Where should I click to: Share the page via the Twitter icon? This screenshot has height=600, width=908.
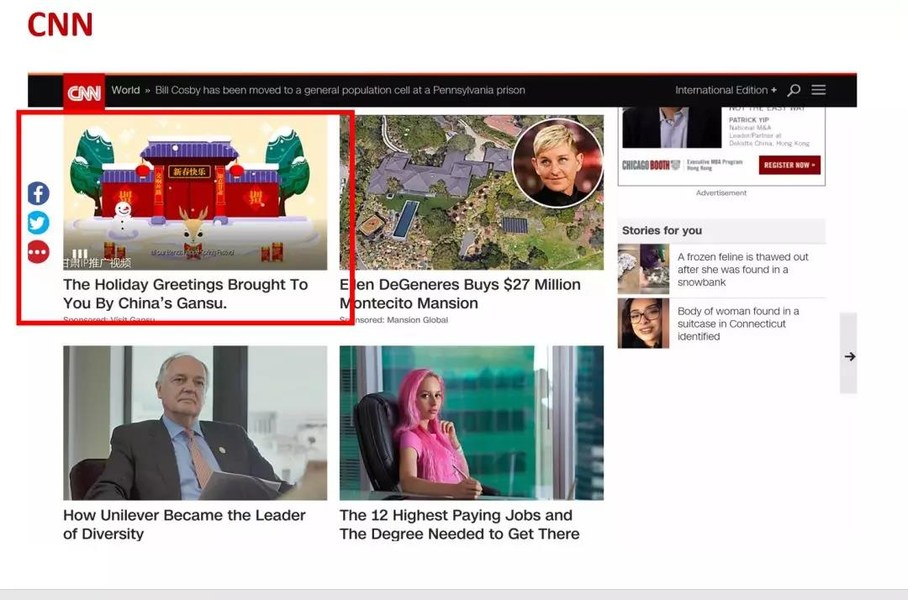(x=38, y=223)
